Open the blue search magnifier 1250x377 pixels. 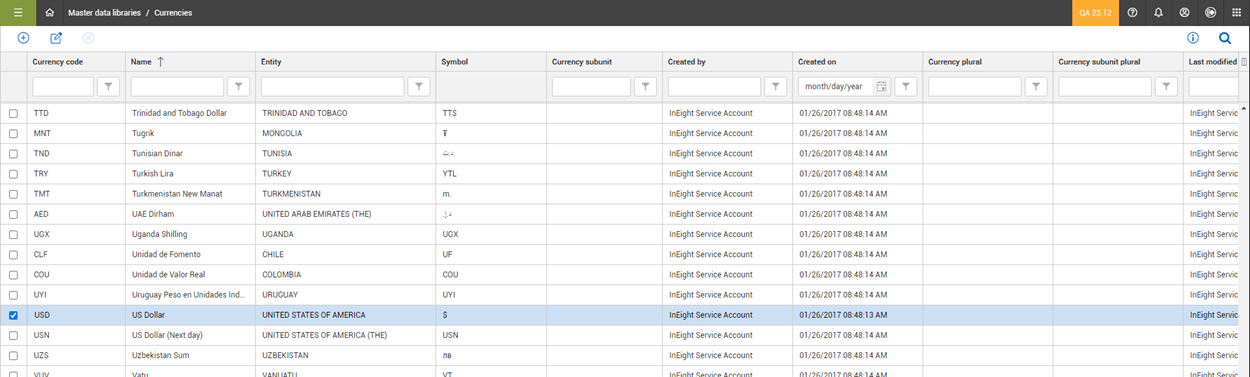click(x=1225, y=38)
